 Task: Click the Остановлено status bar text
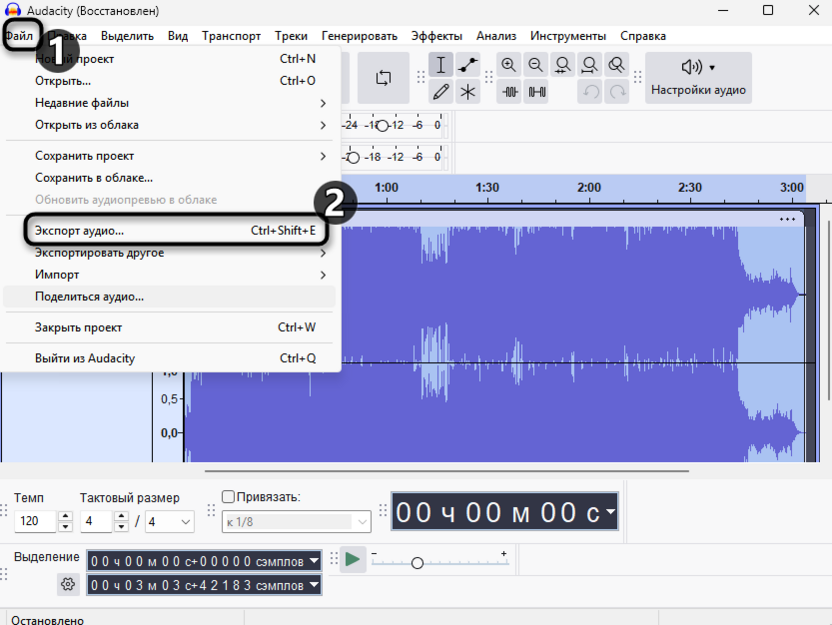pos(48,620)
